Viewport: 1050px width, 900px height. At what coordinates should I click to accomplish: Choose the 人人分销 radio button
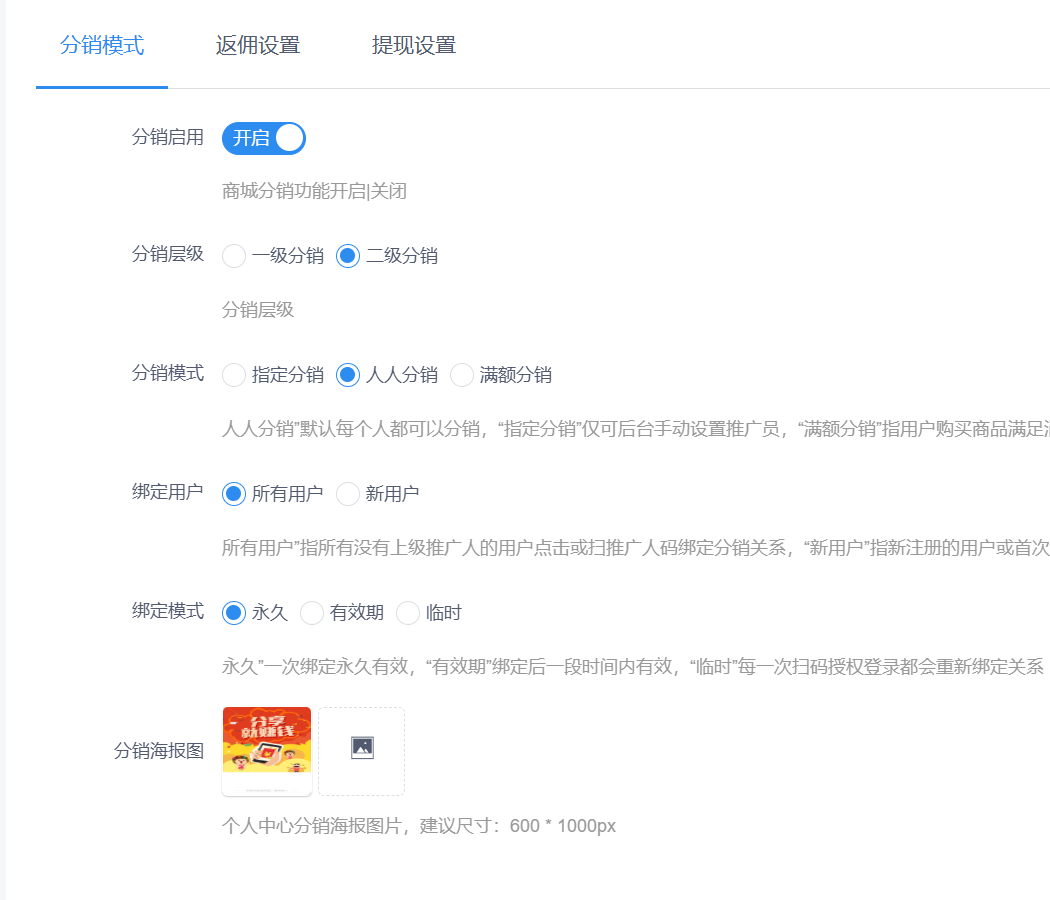point(348,375)
